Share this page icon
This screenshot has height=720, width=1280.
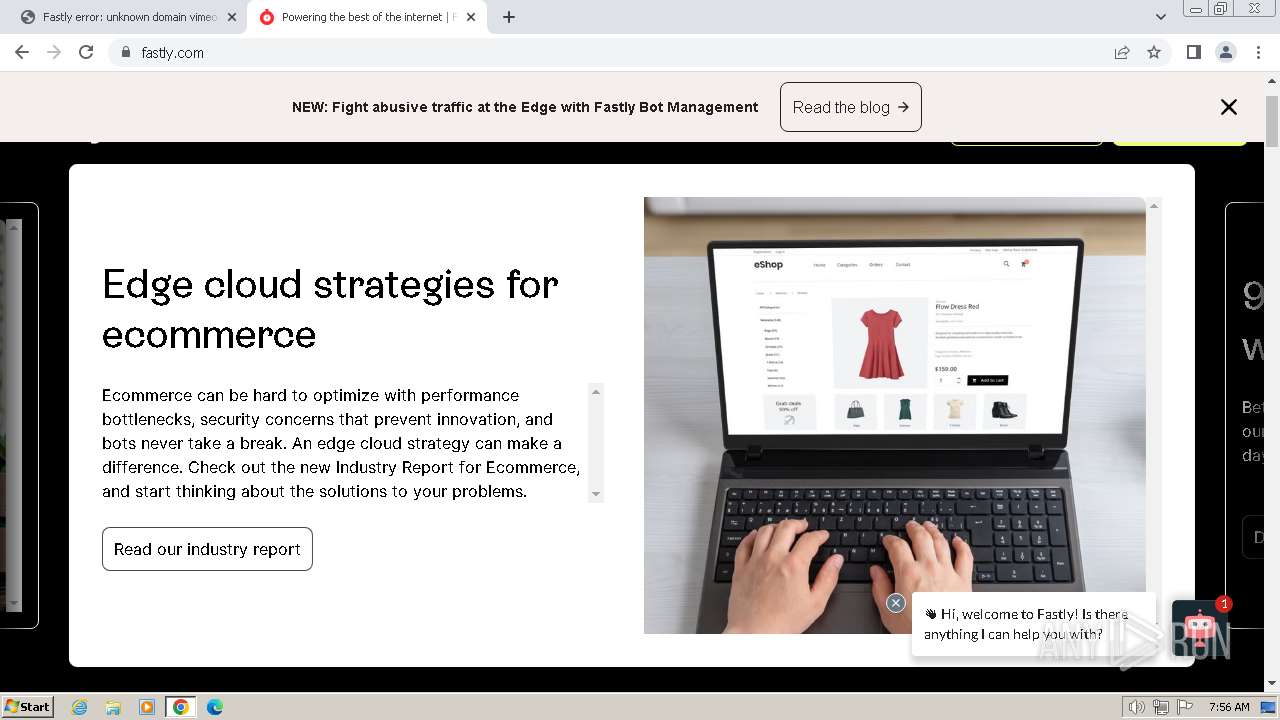(x=1122, y=52)
